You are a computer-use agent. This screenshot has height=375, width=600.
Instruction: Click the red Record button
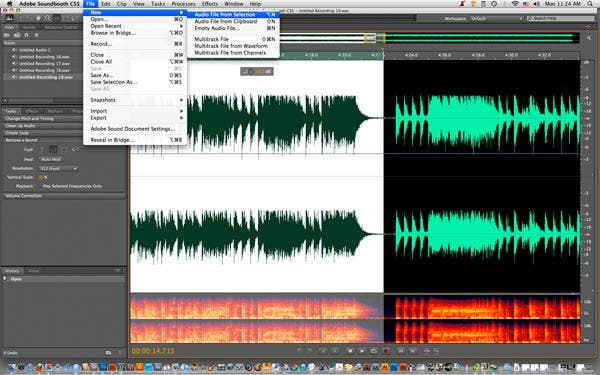tap(386, 350)
